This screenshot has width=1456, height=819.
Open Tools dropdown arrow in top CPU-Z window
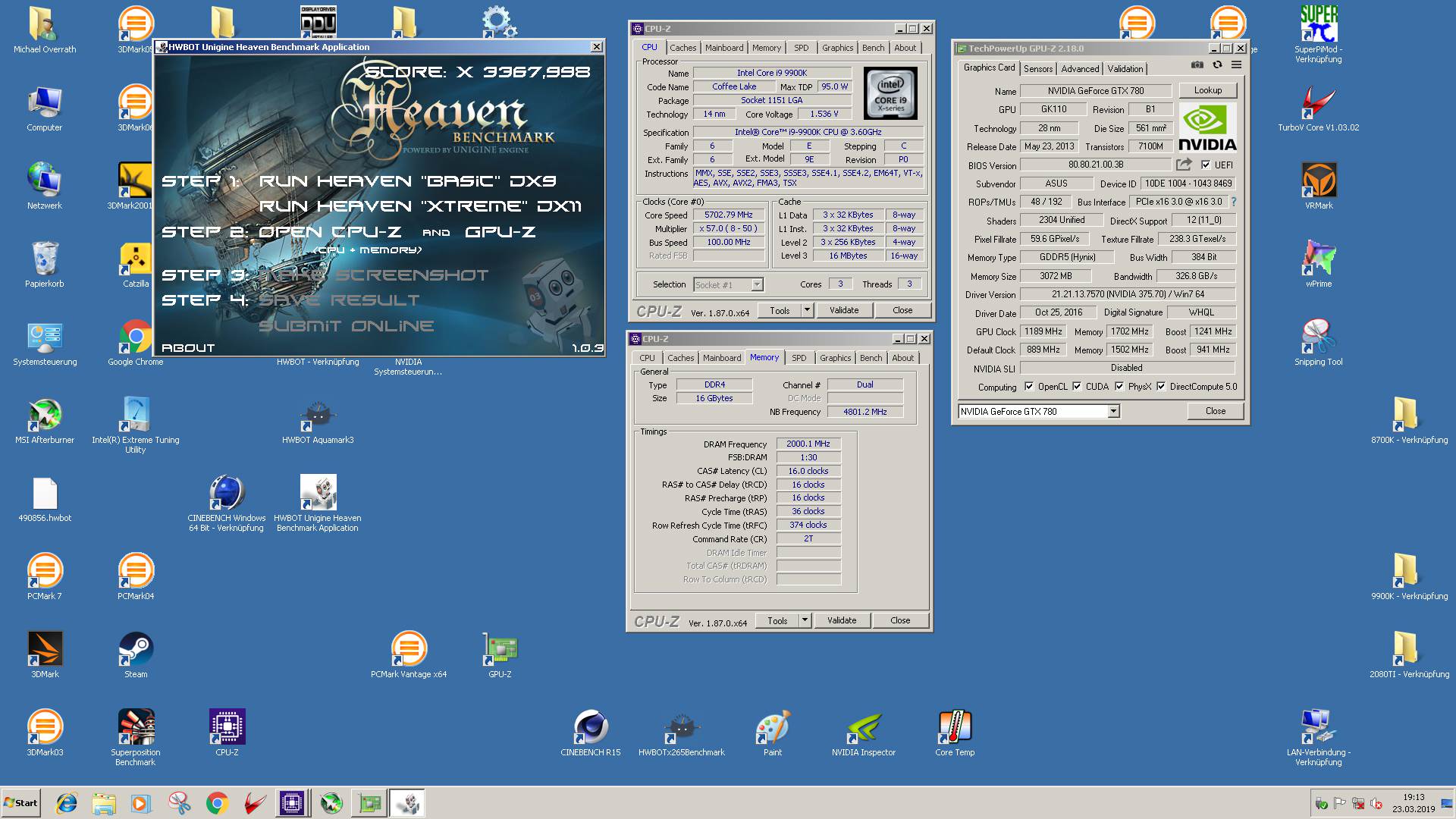(x=807, y=309)
